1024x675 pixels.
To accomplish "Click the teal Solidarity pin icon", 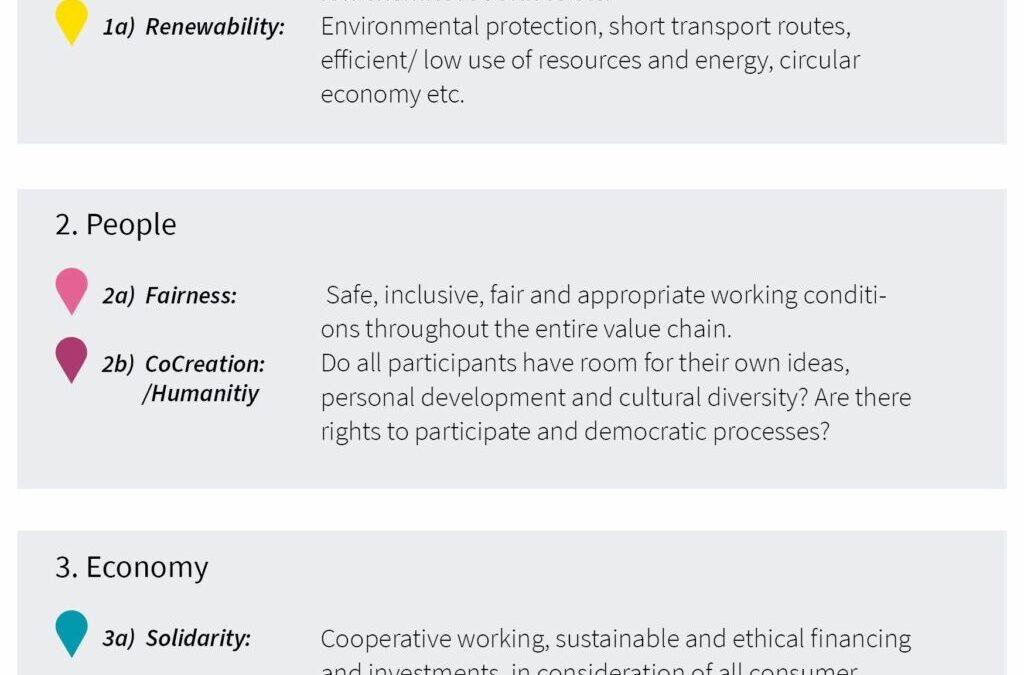I will 71,633.
